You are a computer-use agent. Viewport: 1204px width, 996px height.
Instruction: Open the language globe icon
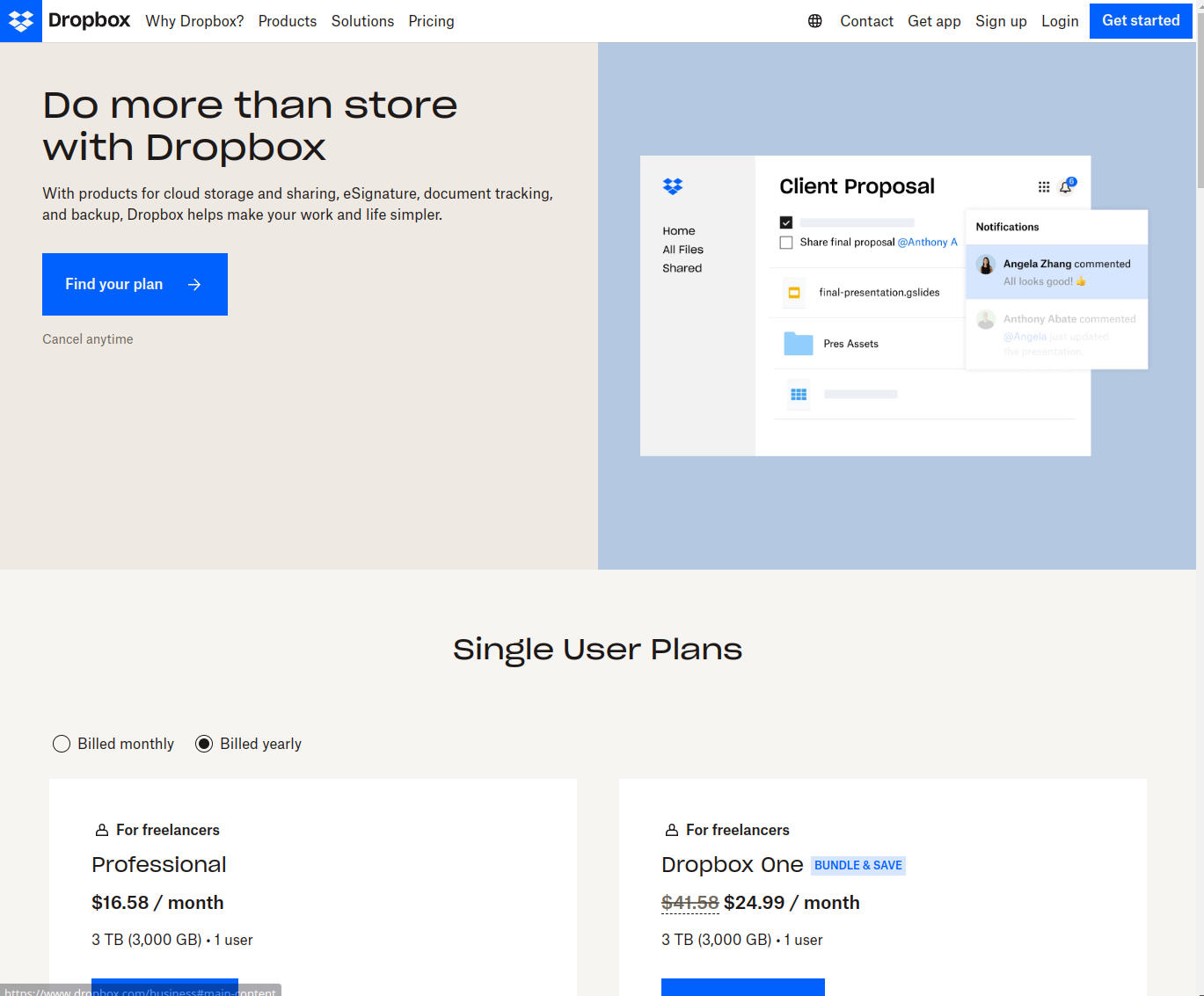tap(815, 21)
